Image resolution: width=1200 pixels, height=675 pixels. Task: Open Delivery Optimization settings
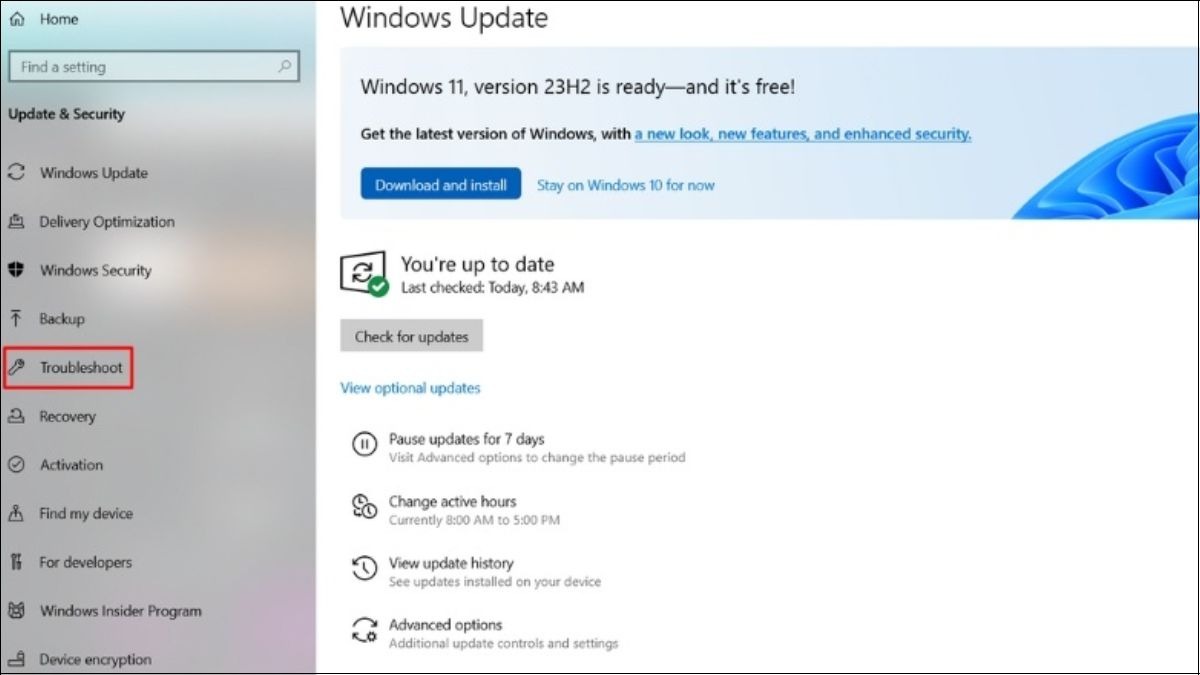[107, 222]
